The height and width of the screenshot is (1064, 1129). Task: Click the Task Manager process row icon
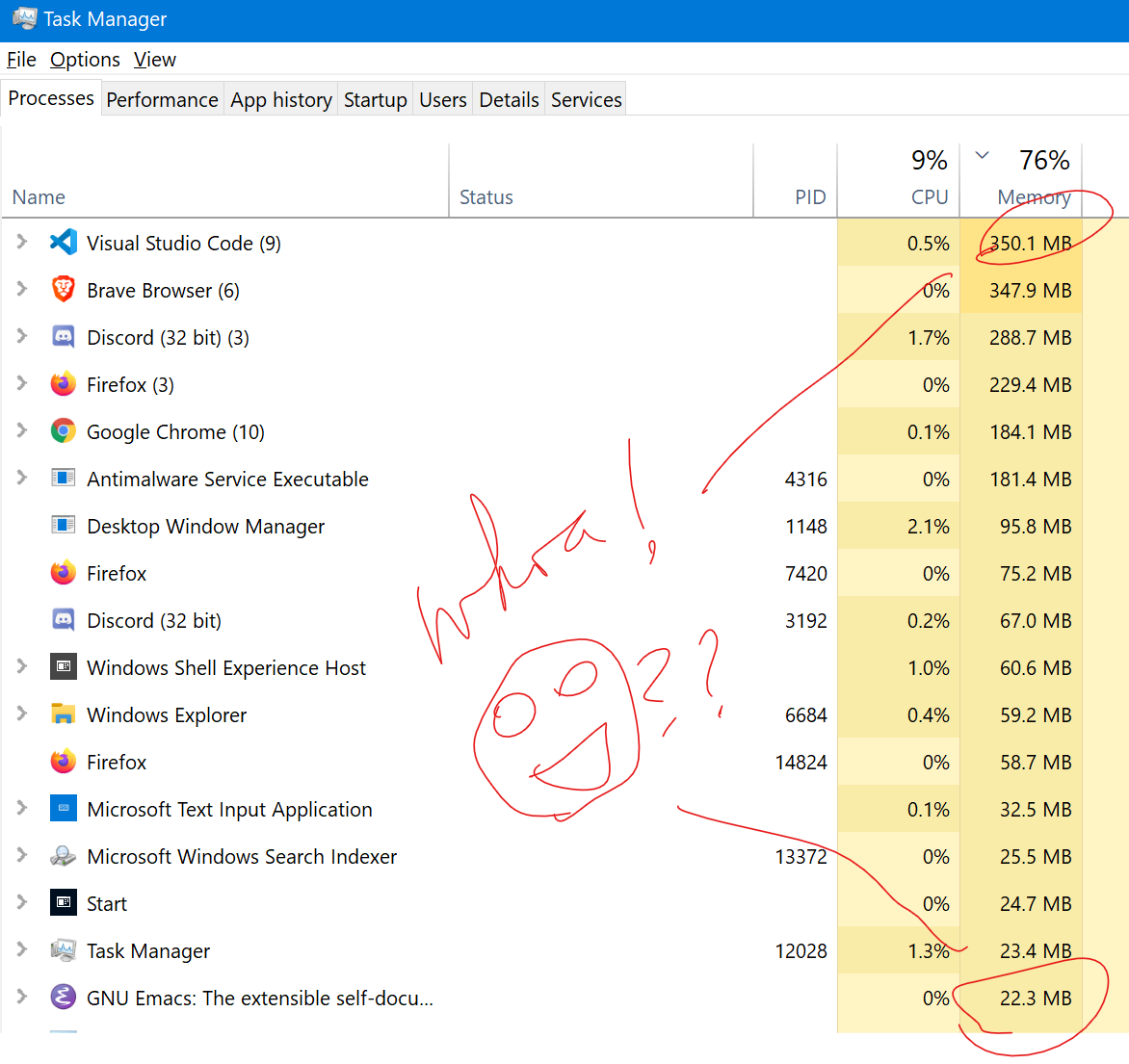[x=64, y=950]
